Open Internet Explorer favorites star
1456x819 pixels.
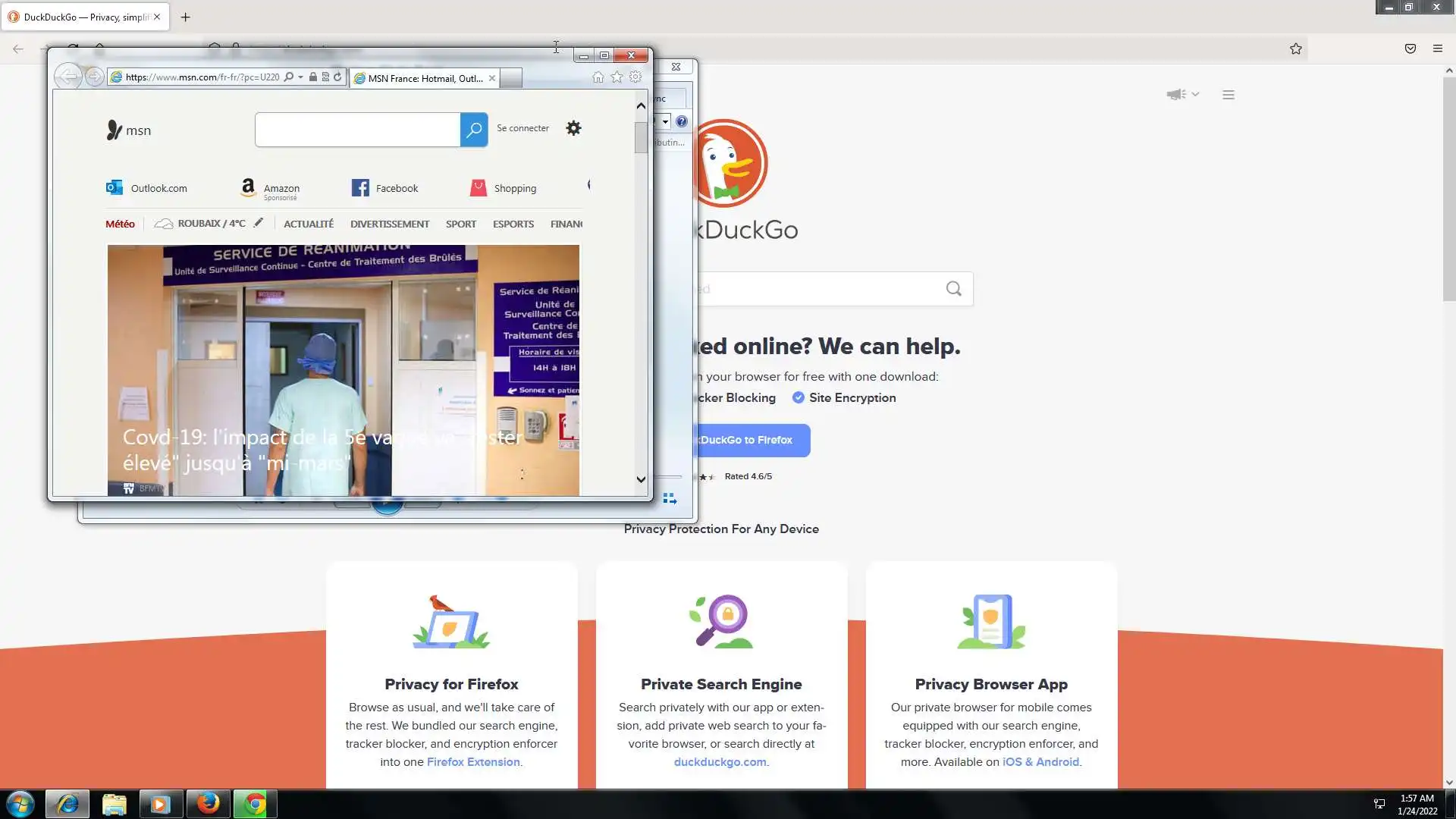coord(617,77)
